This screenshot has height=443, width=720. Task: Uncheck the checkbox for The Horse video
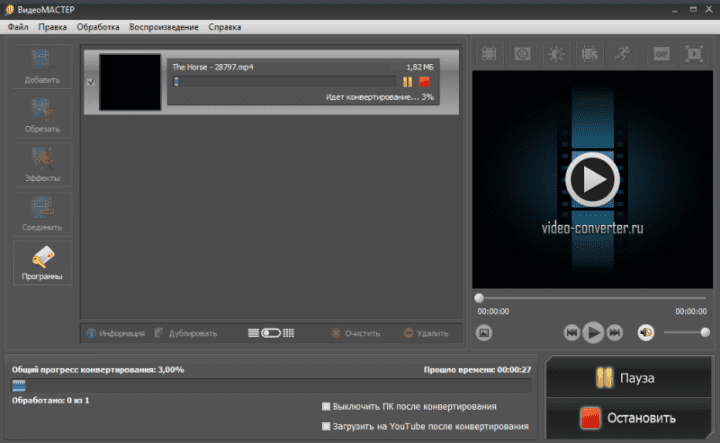click(90, 82)
